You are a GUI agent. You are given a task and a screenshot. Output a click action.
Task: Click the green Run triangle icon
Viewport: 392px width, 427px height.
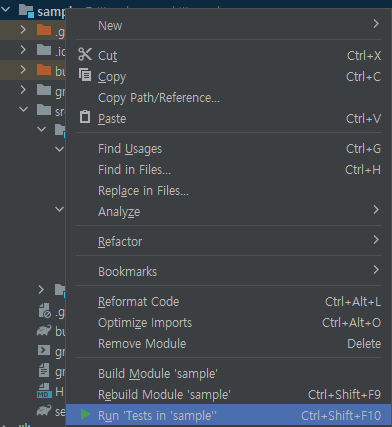(x=85, y=414)
